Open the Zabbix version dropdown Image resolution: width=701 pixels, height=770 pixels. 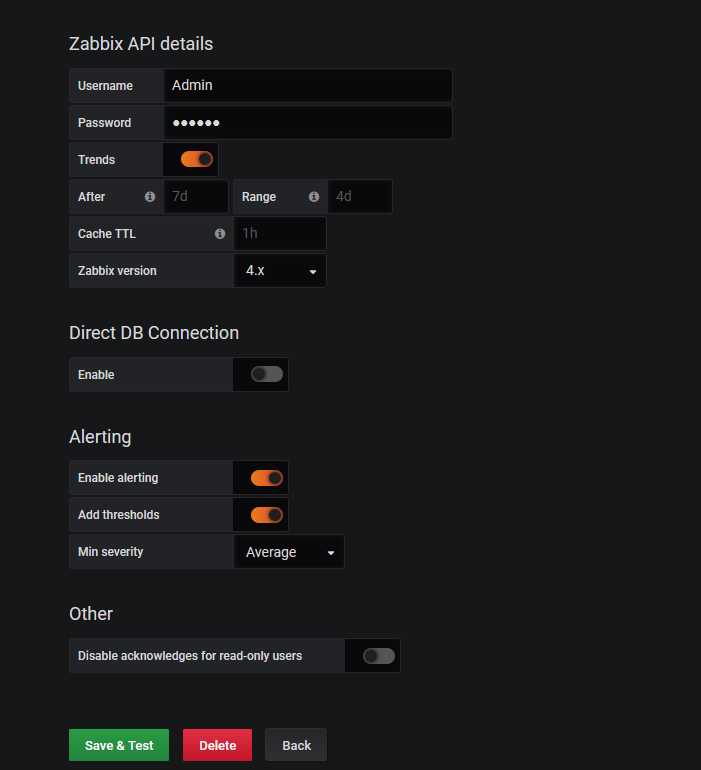click(280, 271)
